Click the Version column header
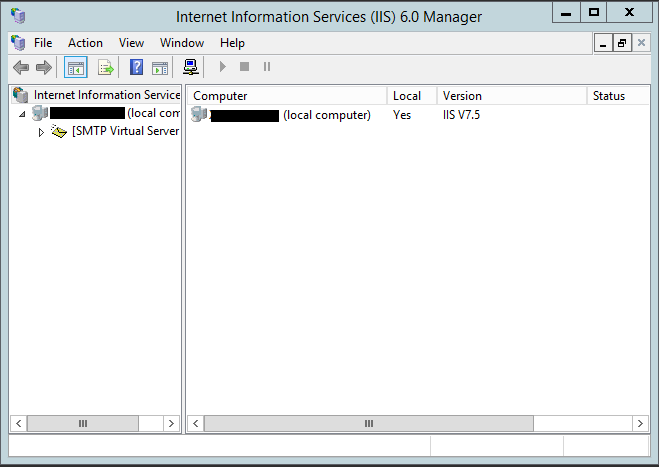 (510, 96)
